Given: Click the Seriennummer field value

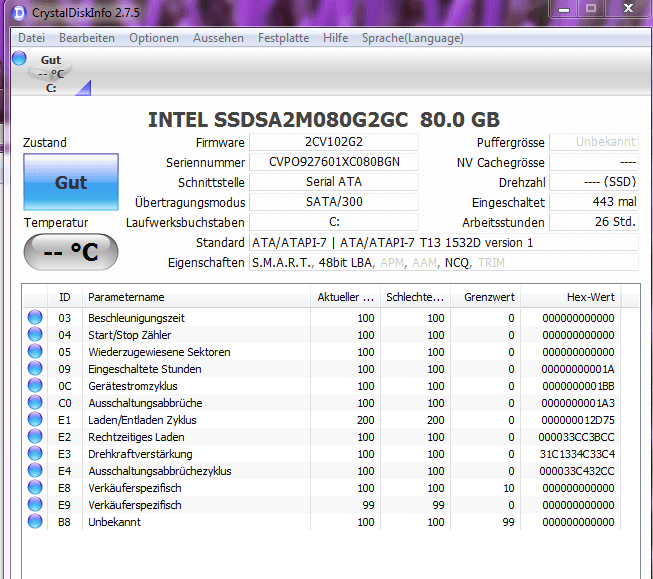Looking at the screenshot, I should (334, 162).
